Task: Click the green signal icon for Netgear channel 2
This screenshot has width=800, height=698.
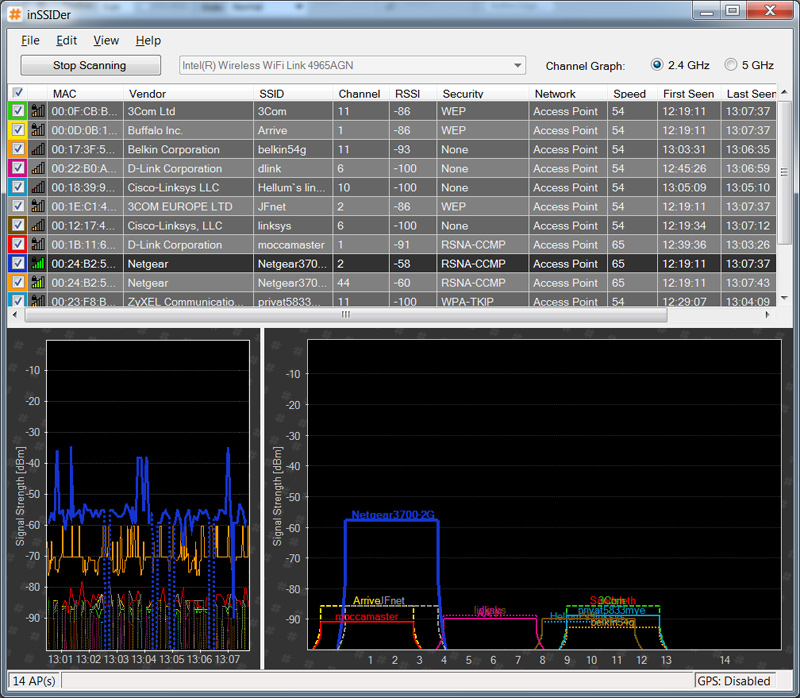Action: point(39,264)
